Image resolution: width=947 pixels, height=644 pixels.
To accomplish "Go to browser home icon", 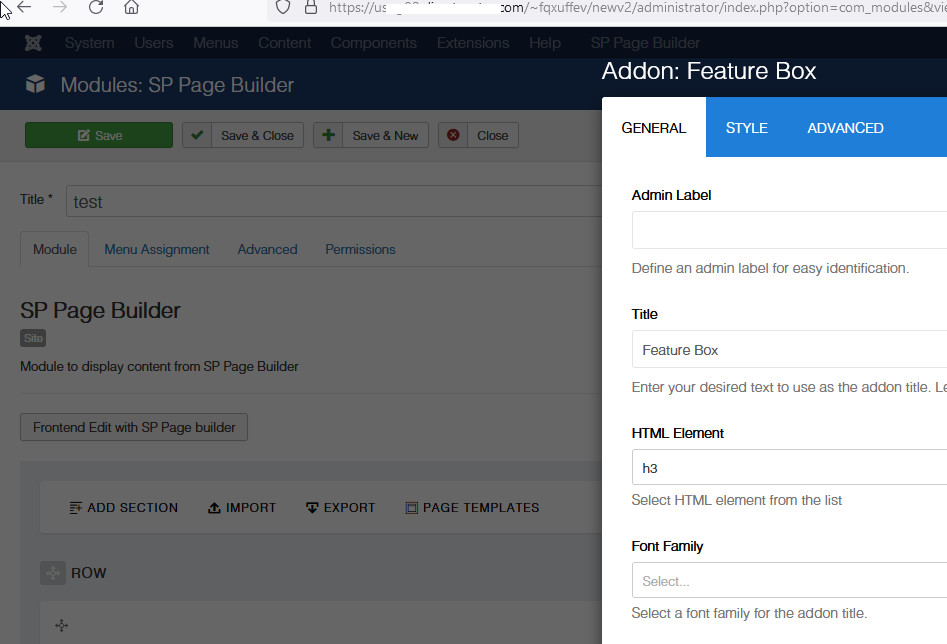I will [131, 8].
